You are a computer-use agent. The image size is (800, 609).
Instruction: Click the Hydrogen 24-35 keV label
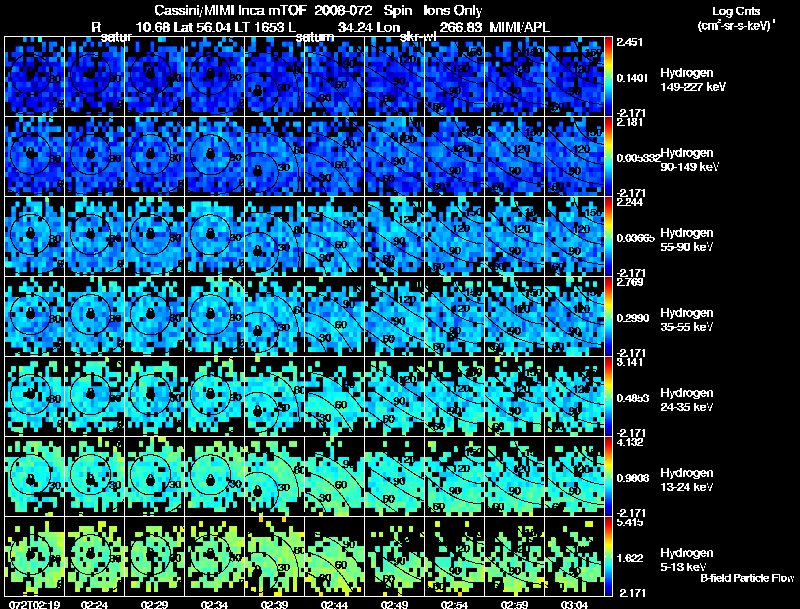coord(687,400)
